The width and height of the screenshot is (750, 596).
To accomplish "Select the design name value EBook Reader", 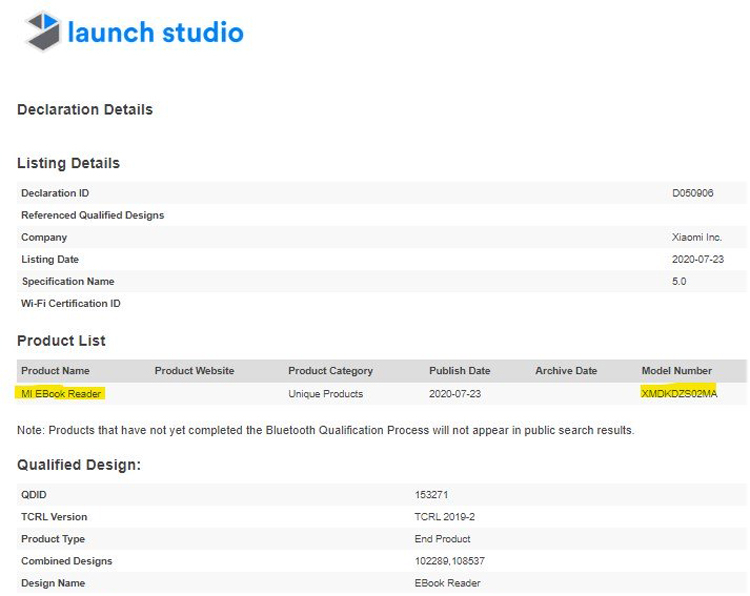I will [x=447, y=583].
